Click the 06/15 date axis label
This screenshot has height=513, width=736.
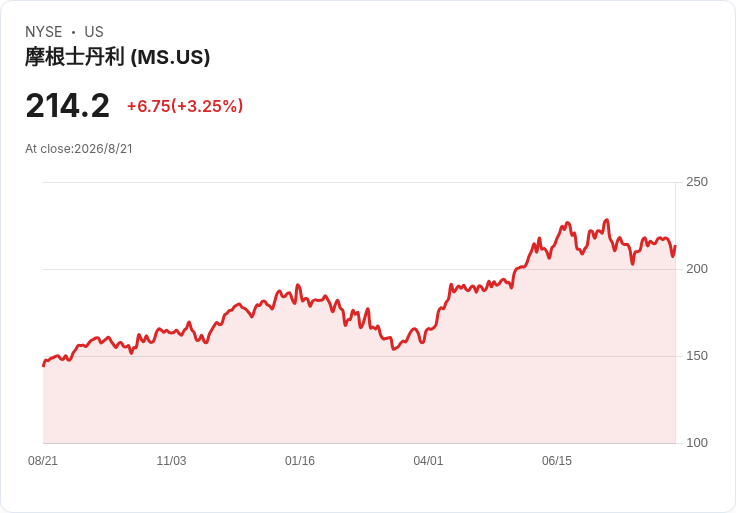(x=557, y=461)
